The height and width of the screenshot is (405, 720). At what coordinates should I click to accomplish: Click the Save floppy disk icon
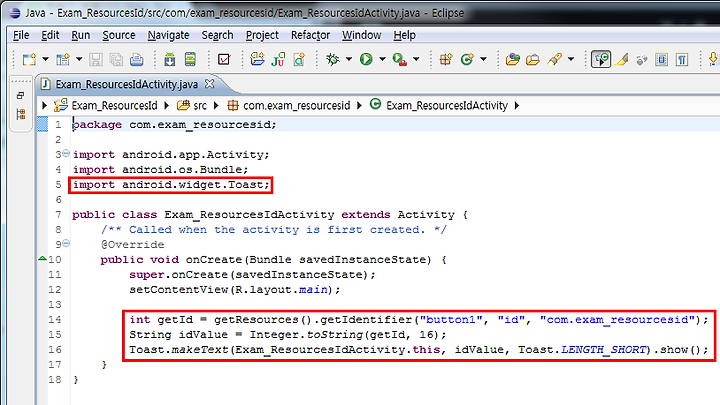pyautogui.click(x=96, y=59)
